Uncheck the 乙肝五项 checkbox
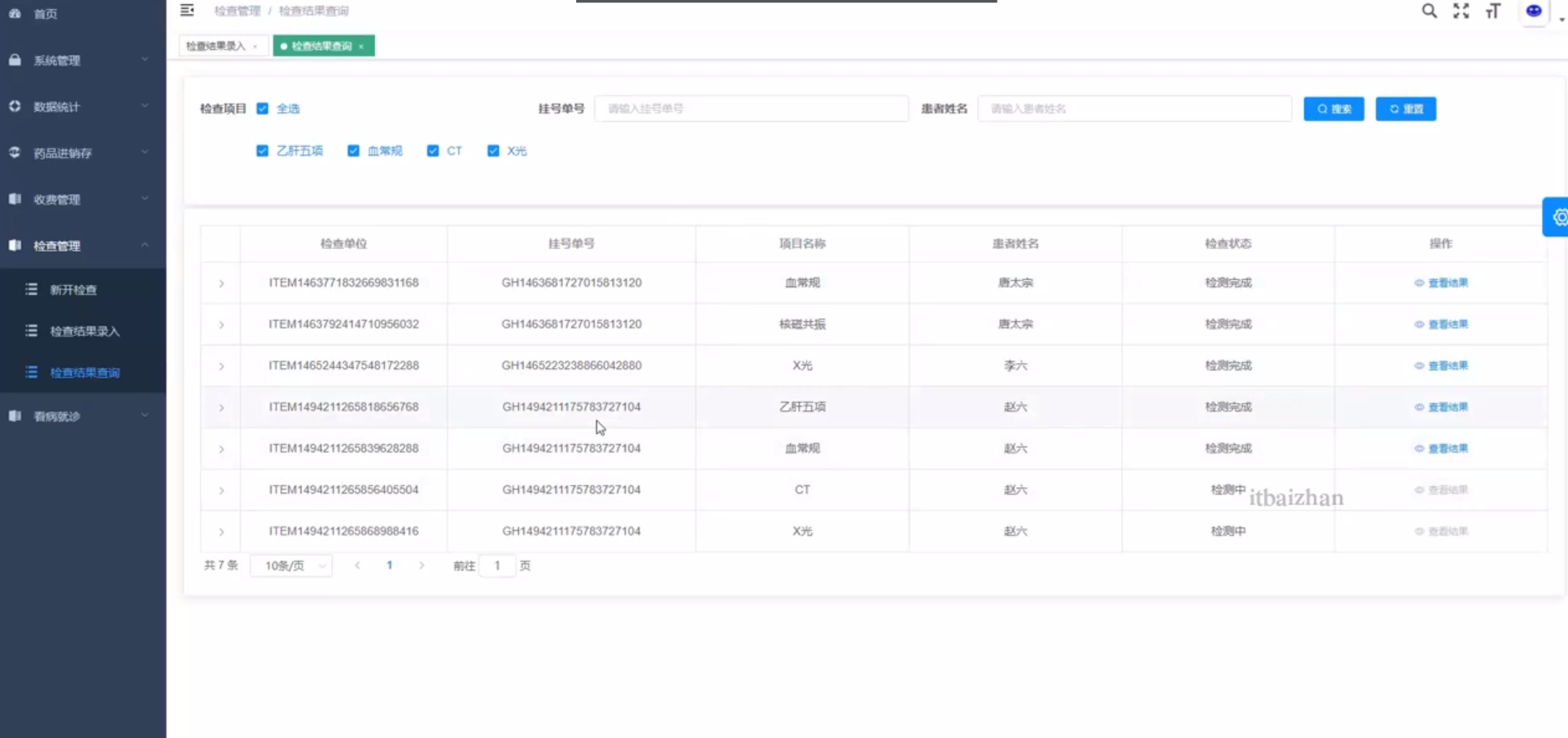This screenshot has height=738, width=1568. pyautogui.click(x=262, y=151)
